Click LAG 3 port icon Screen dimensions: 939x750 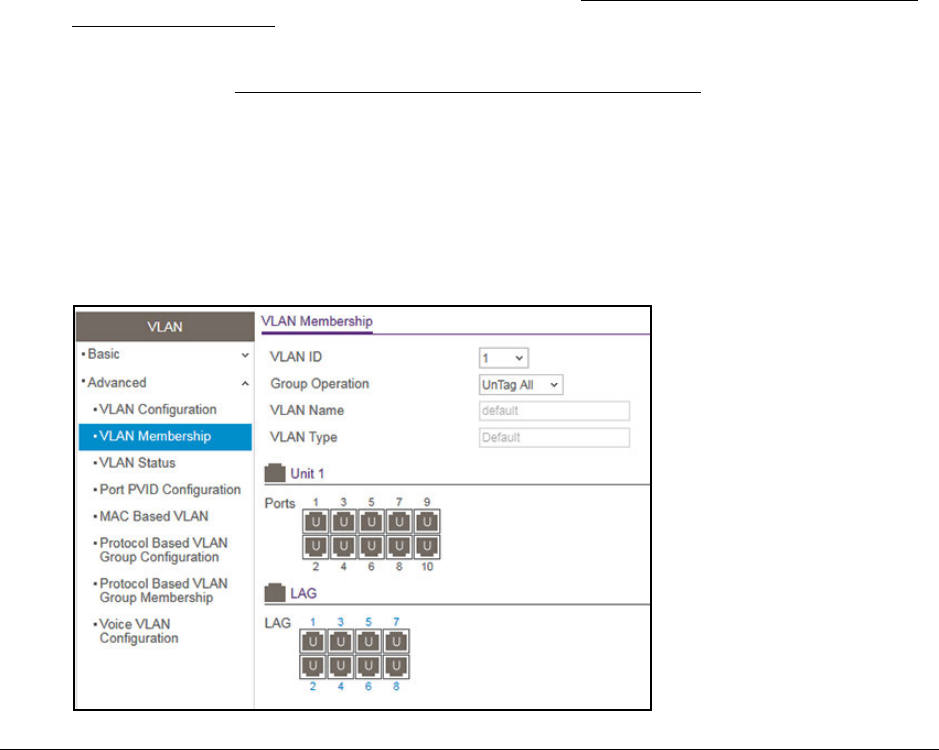[x=341, y=642]
